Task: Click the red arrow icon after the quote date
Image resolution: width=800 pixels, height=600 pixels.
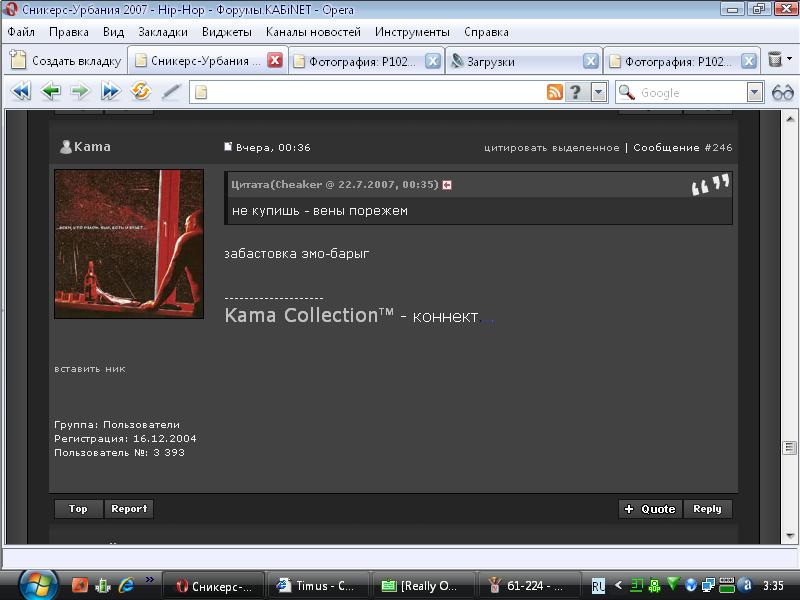Action: coord(447,185)
